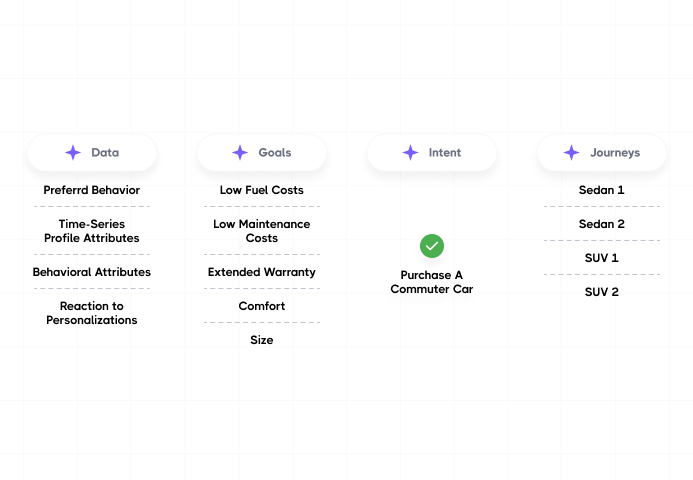Click the Comfort goal
The width and height of the screenshot is (693, 480).
click(262, 306)
